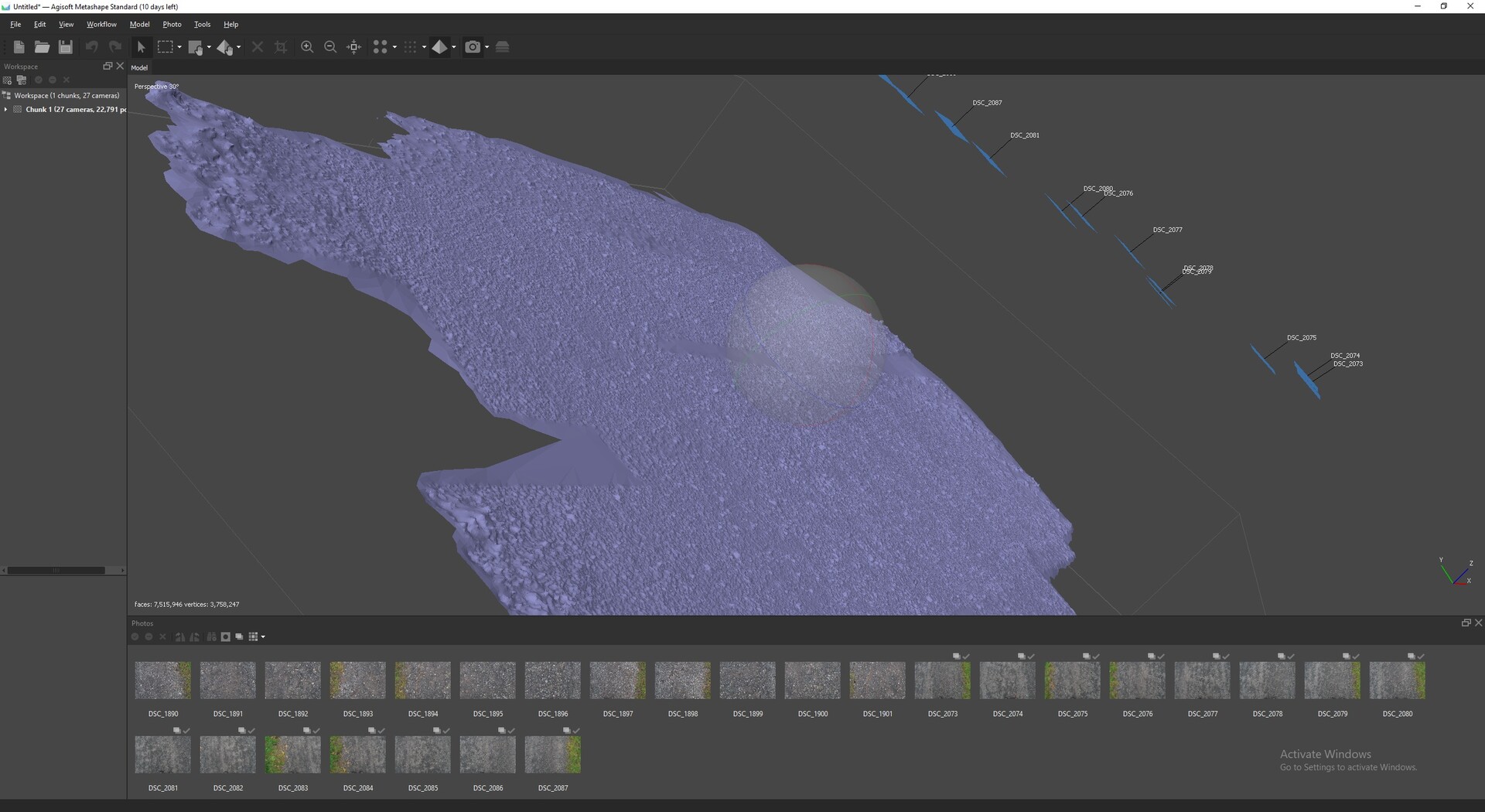Image resolution: width=1485 pixels, height=812 pixels.
Task: Expand the Chunk 1 tree item
Action: tap(6, 110)
